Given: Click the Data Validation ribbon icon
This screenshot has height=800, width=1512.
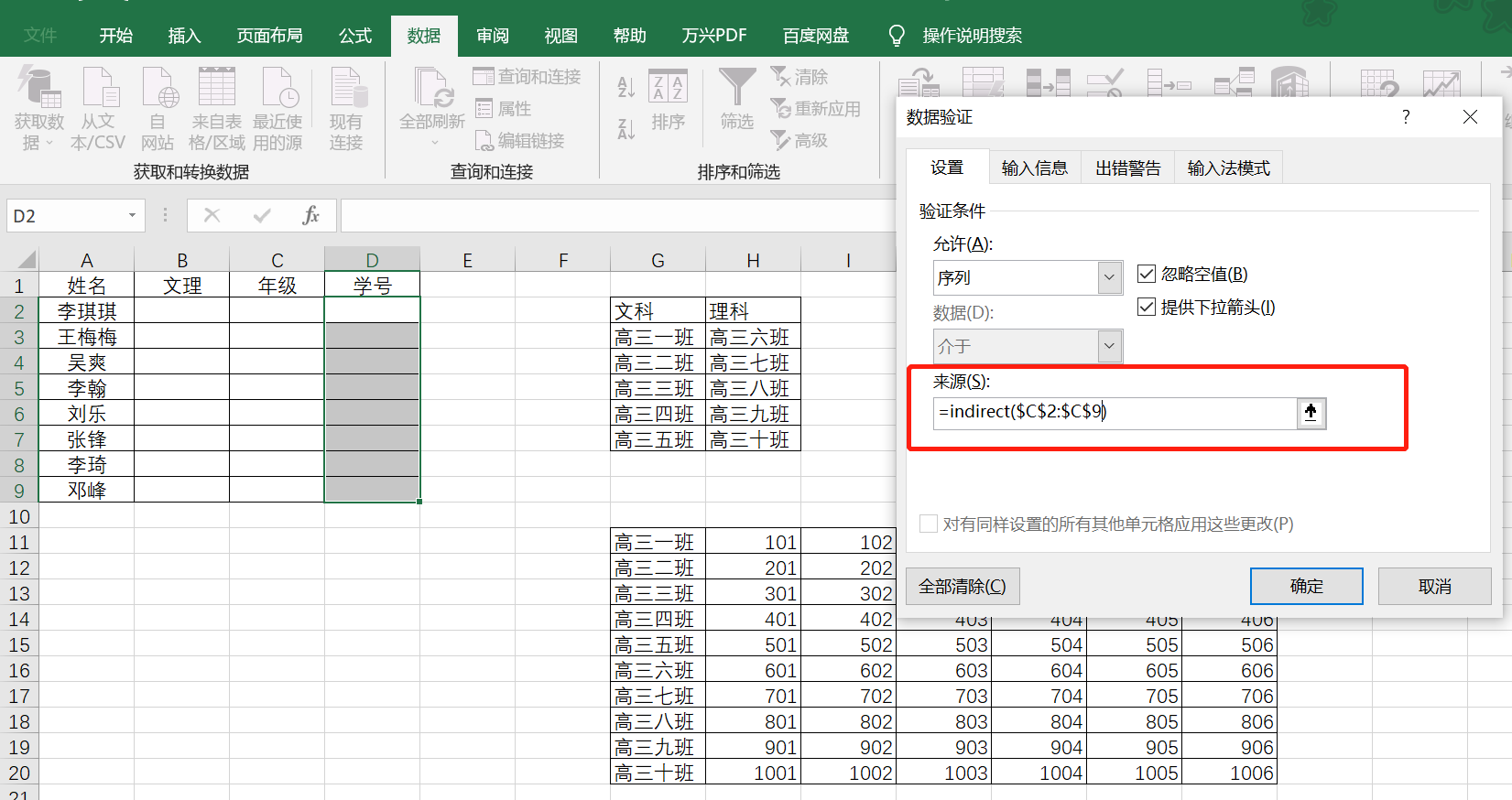Looking at the screenshot, I should [x=1105, y=83].
